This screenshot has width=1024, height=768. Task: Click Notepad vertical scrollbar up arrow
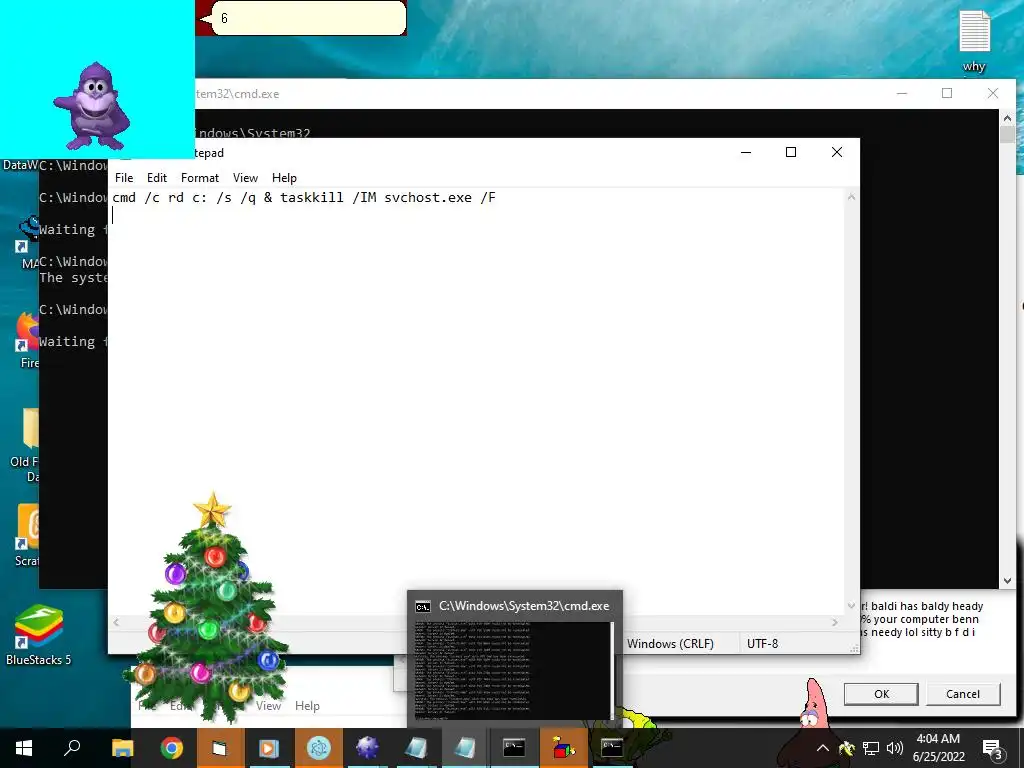[851, 197]
